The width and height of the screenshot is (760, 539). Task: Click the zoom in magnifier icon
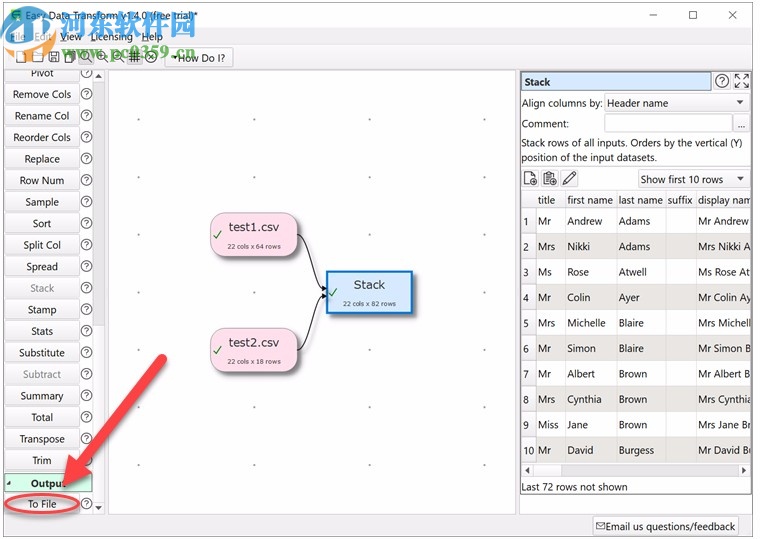coord(102,57)
